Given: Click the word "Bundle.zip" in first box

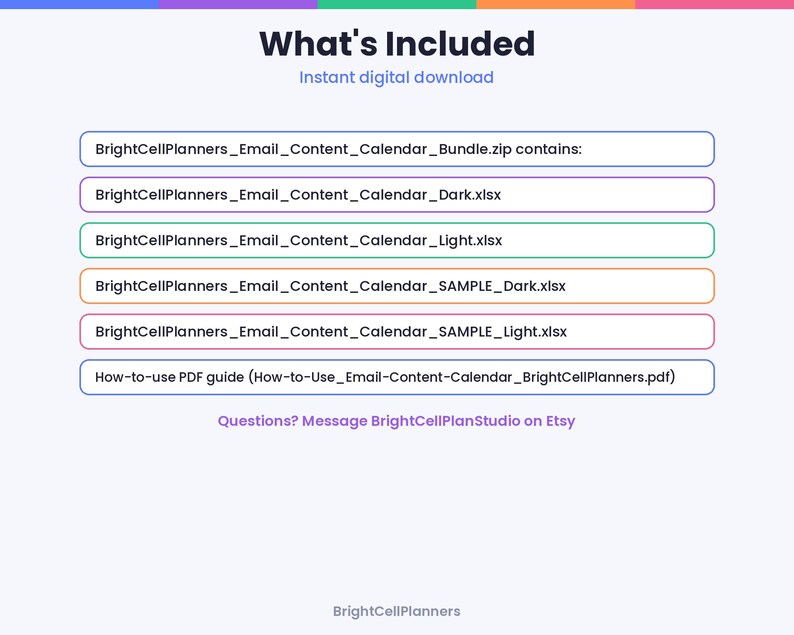Looking at the screenshot, I should (475, 149).
